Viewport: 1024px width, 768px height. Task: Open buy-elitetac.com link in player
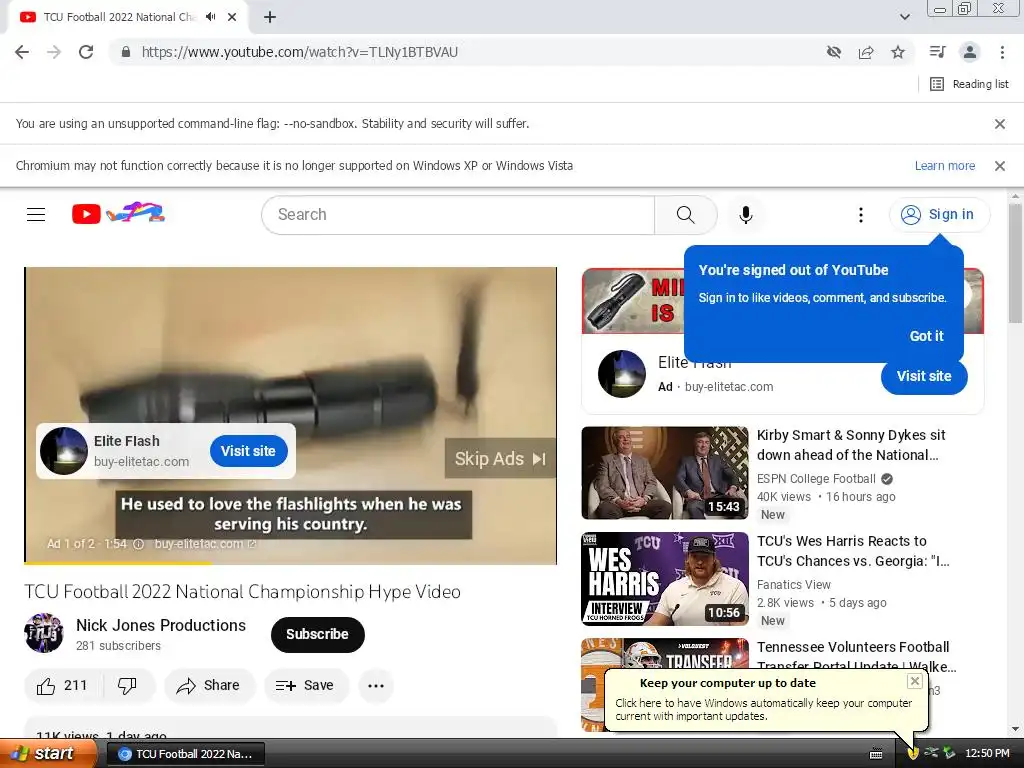[204, 543]
